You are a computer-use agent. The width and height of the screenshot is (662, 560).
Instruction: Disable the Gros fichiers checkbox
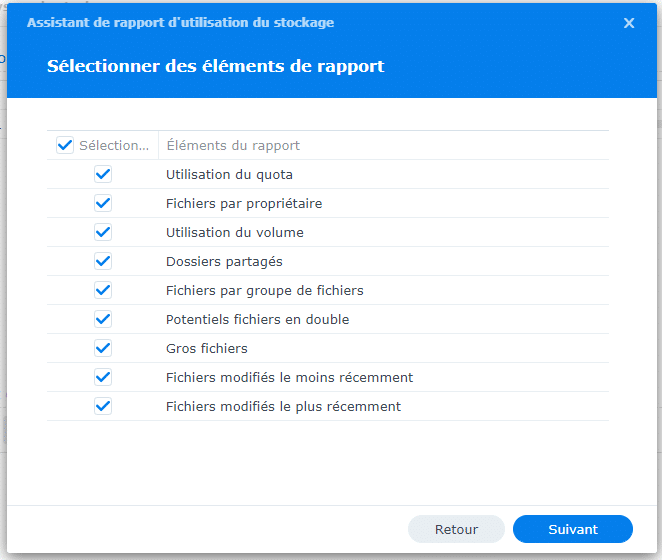(103, 348)
